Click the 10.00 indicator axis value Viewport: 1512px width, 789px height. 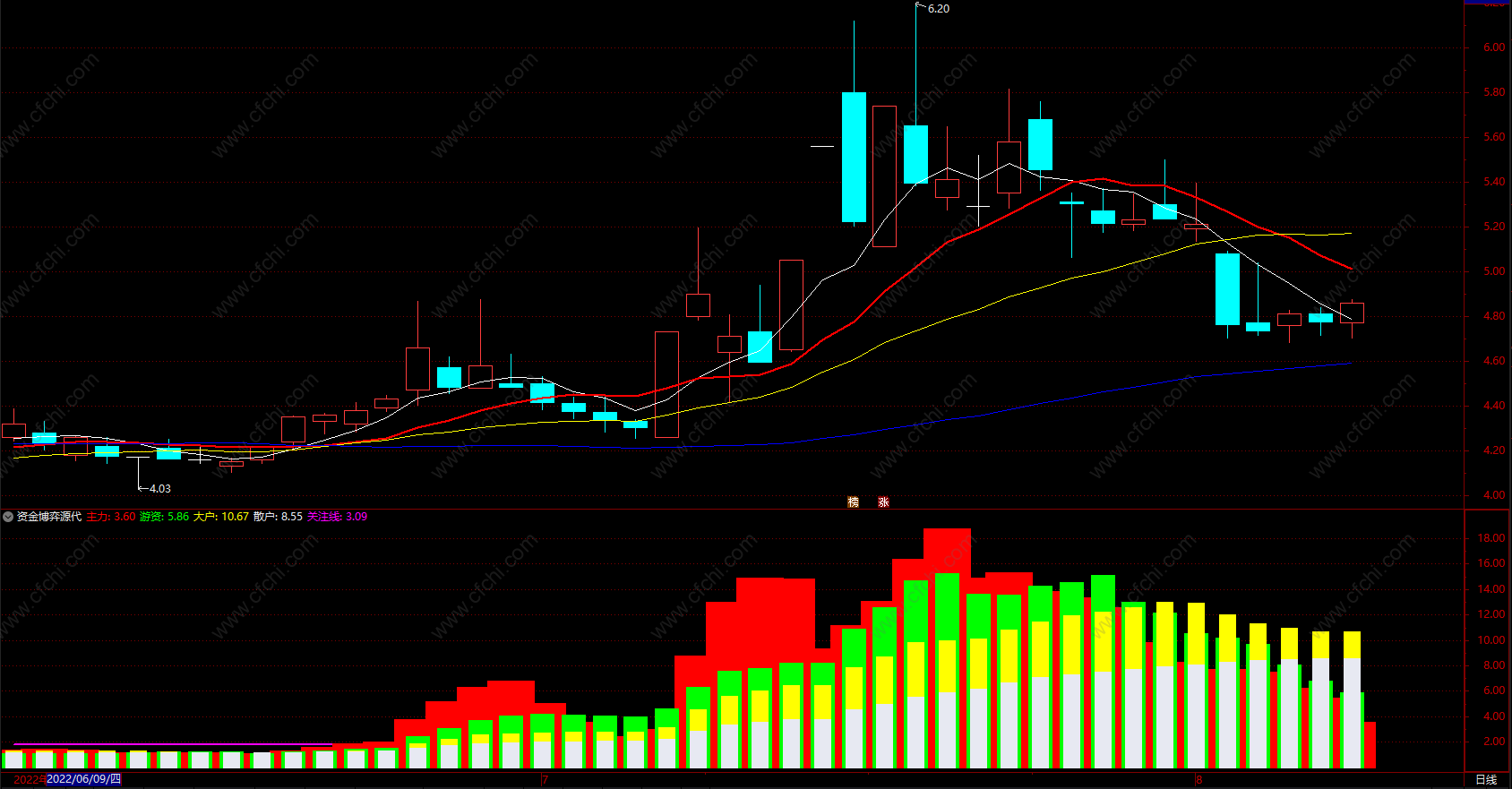click(1491, 640)
